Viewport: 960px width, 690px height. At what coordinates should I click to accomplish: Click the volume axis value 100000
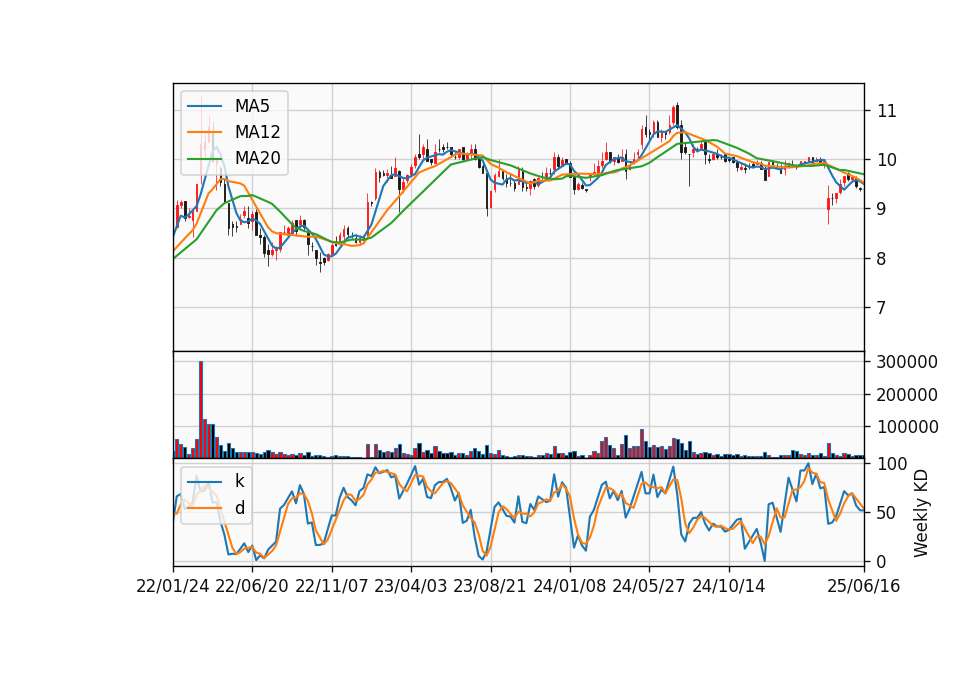907,427
